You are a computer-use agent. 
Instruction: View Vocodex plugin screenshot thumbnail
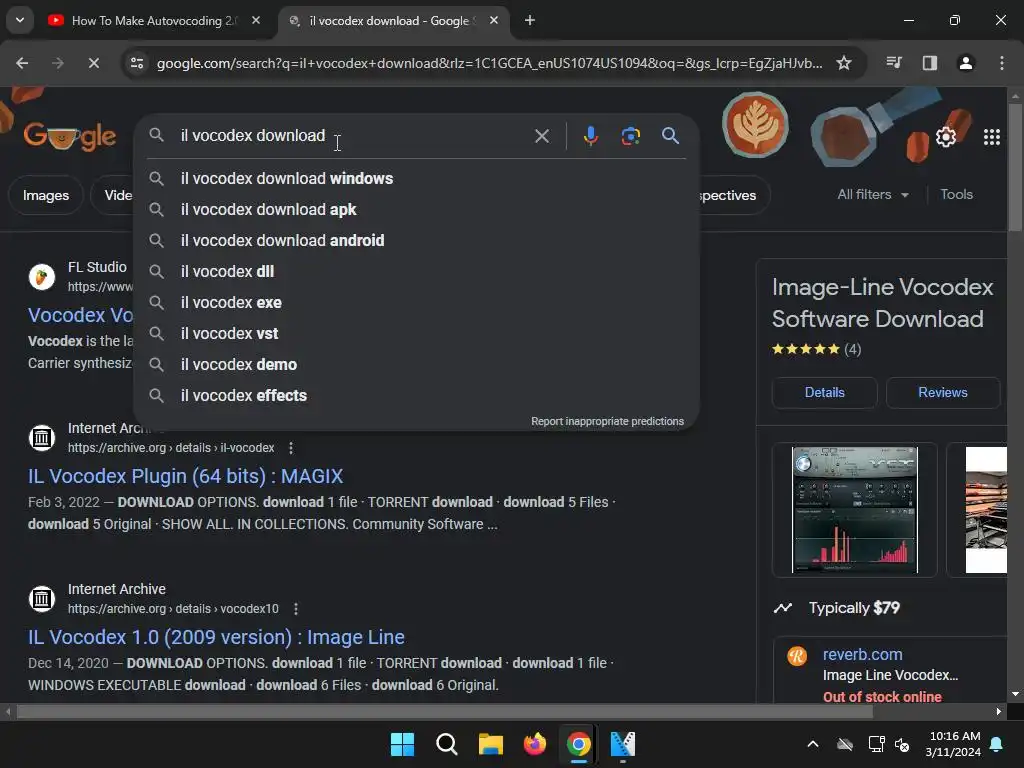854,510
